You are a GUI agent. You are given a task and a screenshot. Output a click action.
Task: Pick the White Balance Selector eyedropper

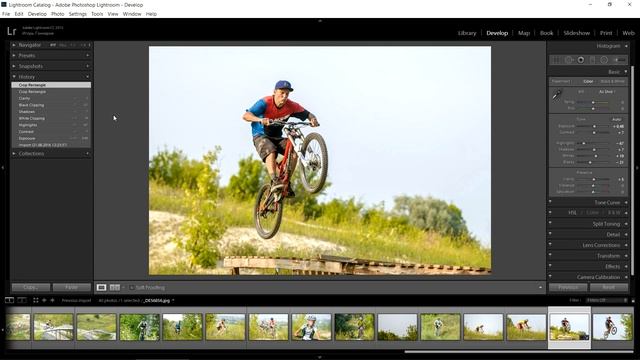tap(557, 96)
